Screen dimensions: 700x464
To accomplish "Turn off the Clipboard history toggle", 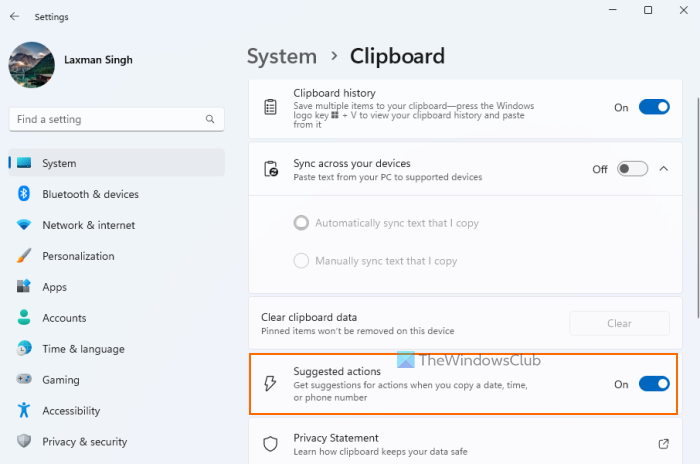I will click(654, 107).
